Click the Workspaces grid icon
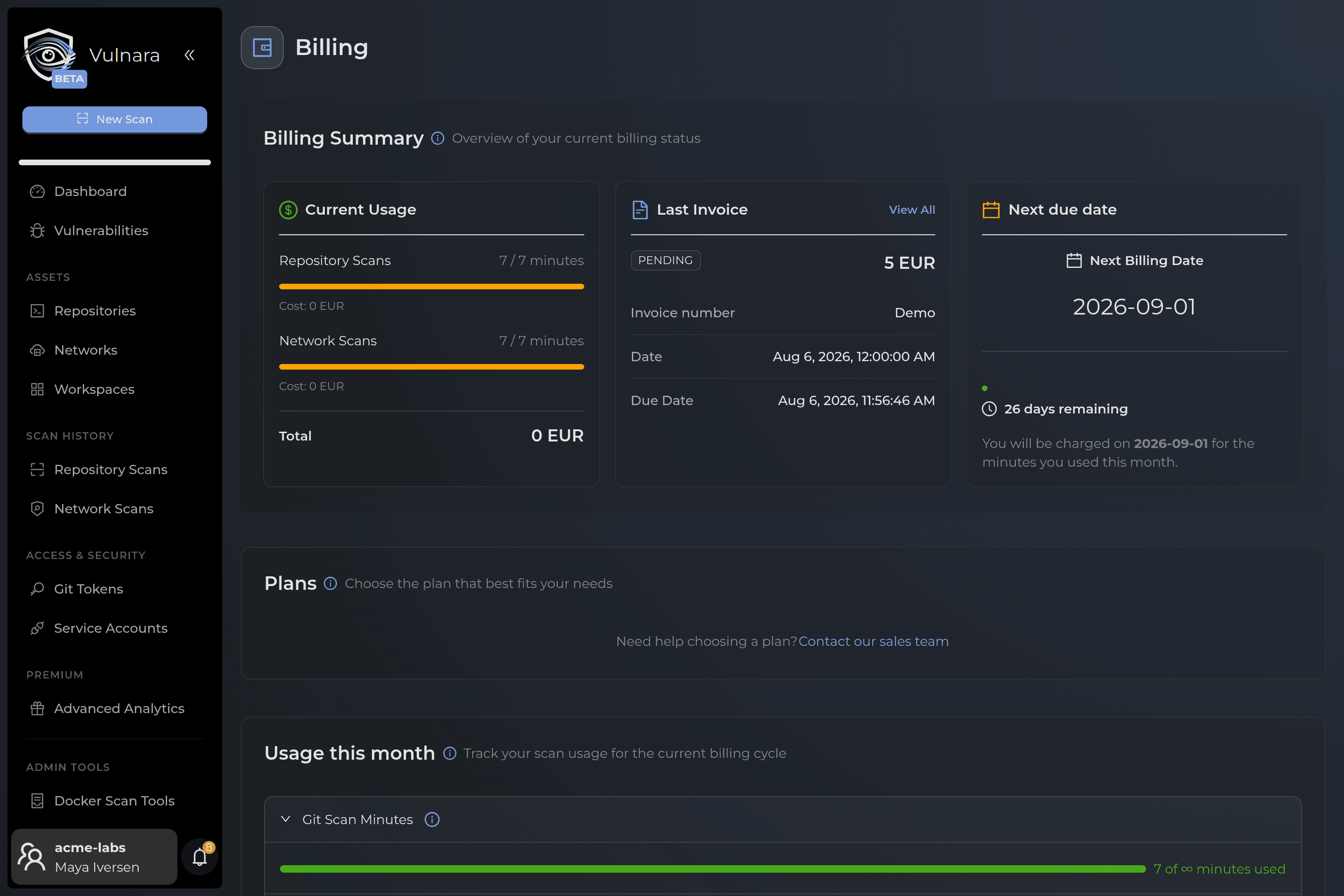 pos(37,389)
